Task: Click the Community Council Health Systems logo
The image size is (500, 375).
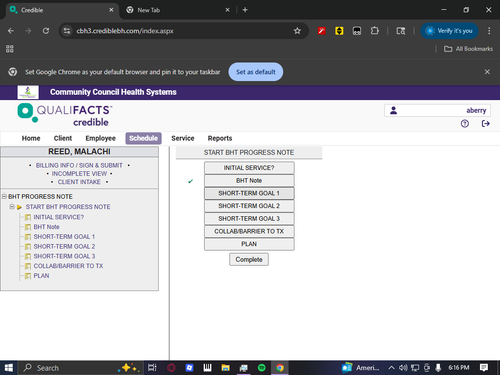Action: [28, 92]
